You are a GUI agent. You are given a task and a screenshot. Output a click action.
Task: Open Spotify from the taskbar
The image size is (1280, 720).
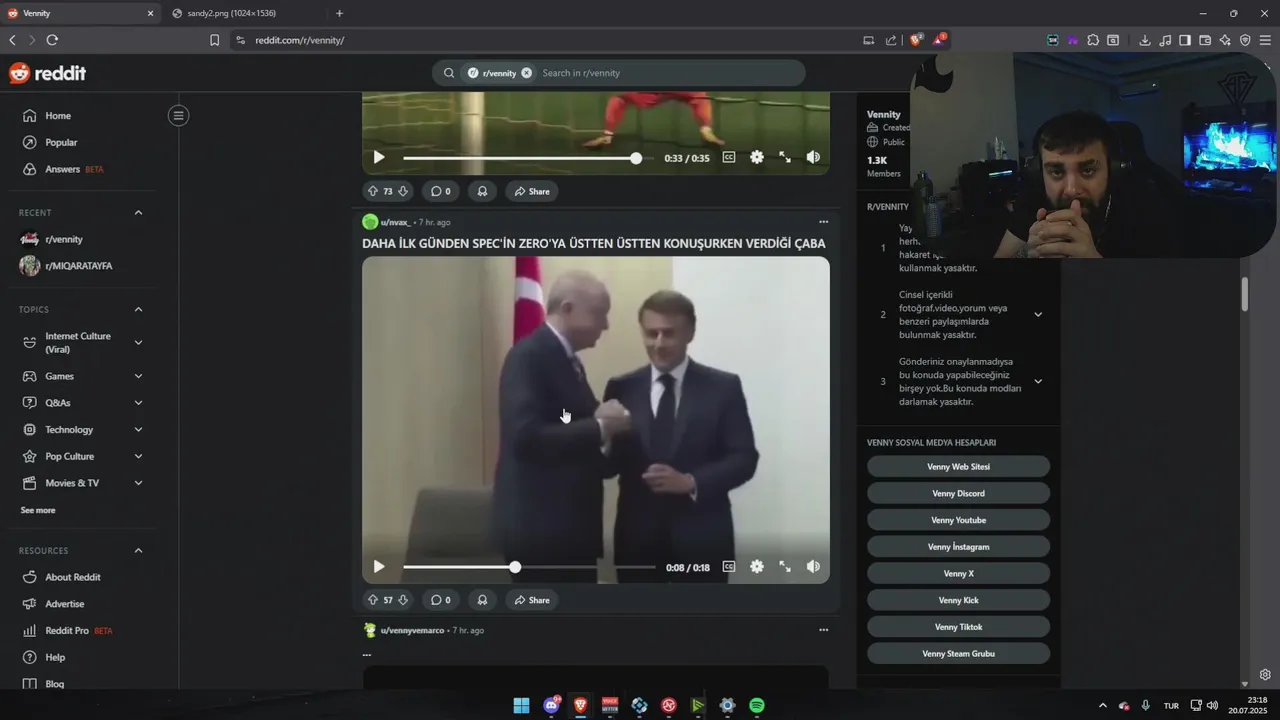pyautogui.click(x=757, y=705)
